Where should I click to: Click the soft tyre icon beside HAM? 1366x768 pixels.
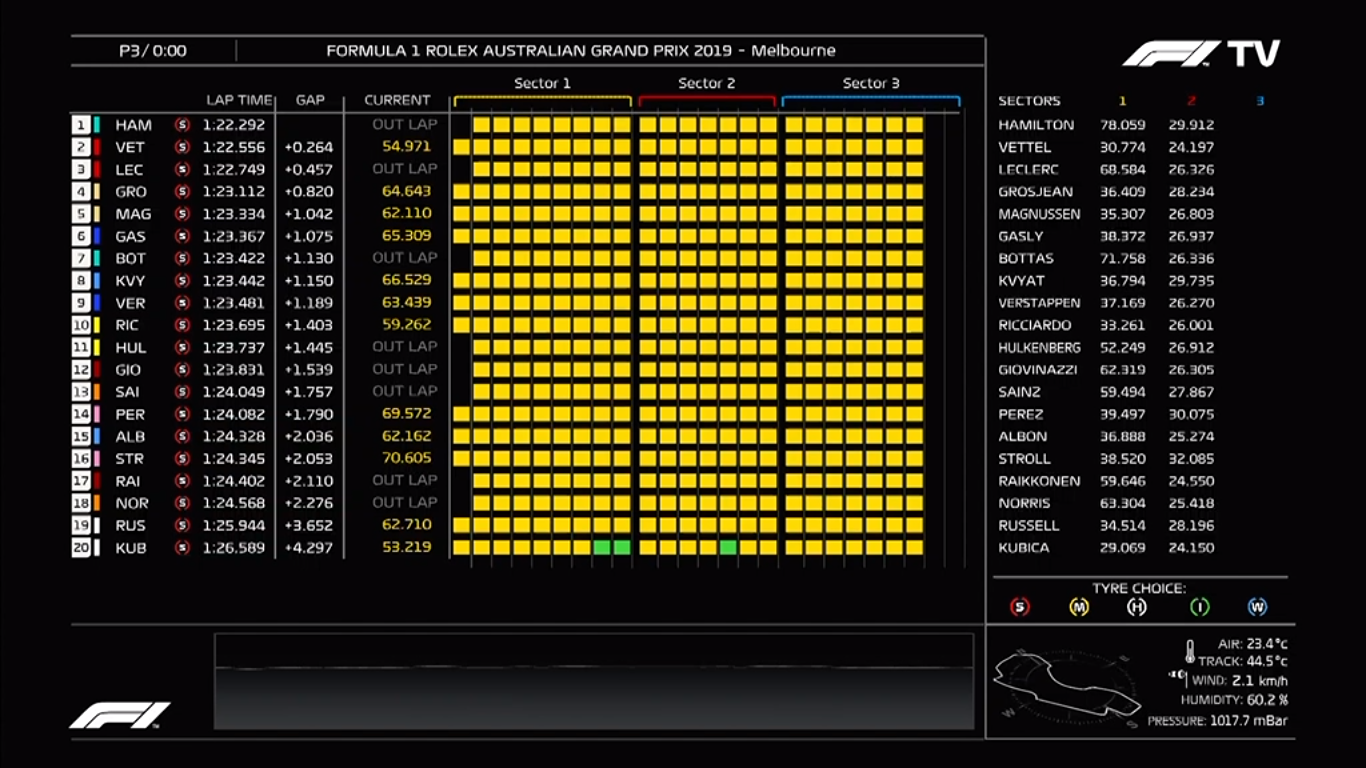(x=182, y=125)
